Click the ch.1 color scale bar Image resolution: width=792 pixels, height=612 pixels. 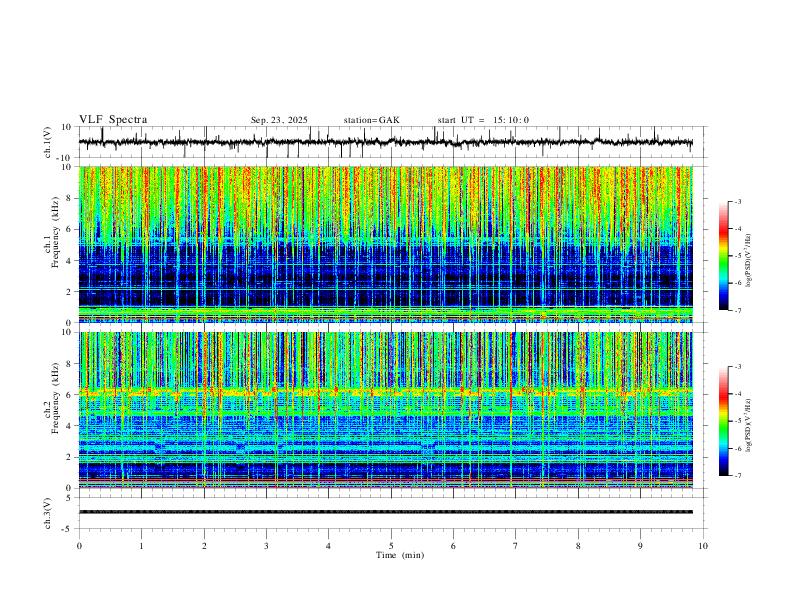click(x=723, y=256)
